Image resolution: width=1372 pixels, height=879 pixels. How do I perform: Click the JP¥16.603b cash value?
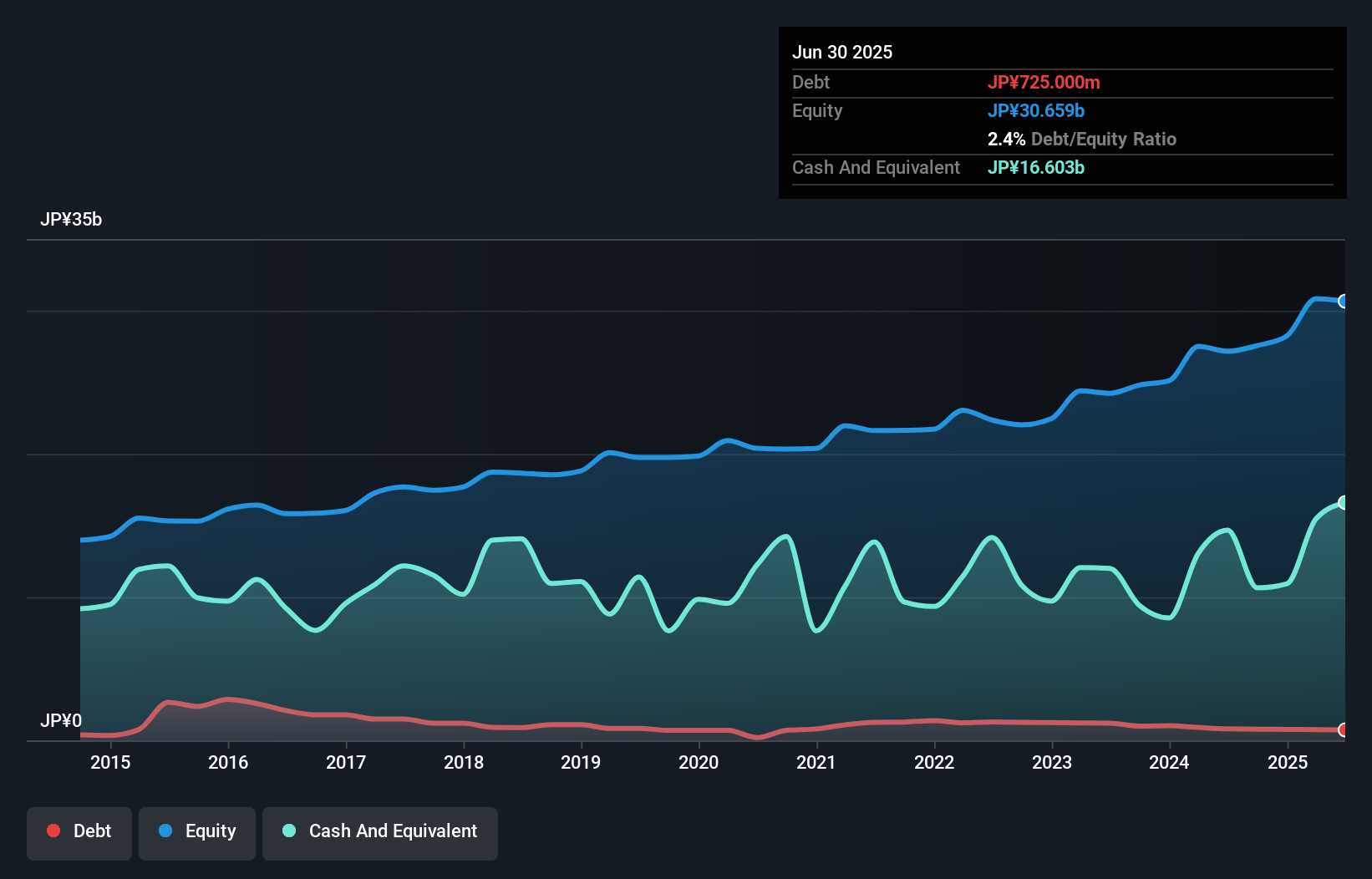tap(1036, 167)
